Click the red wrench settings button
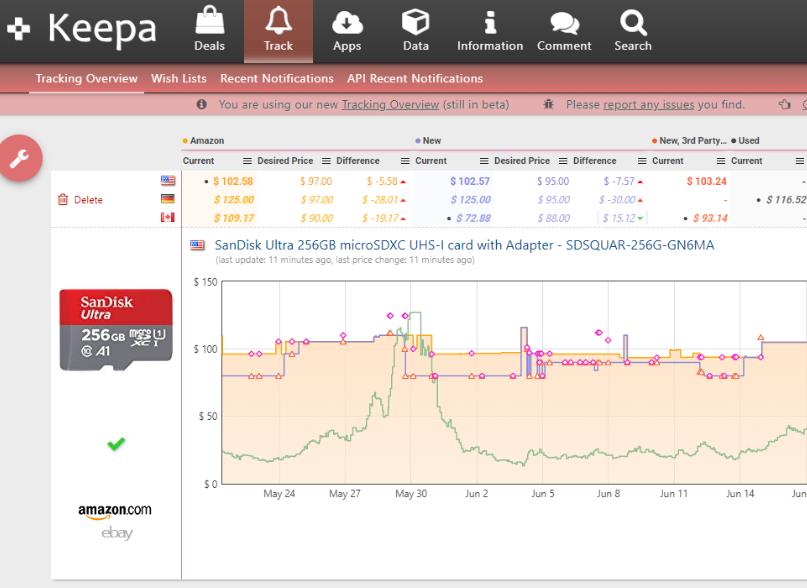 (21, 157)
